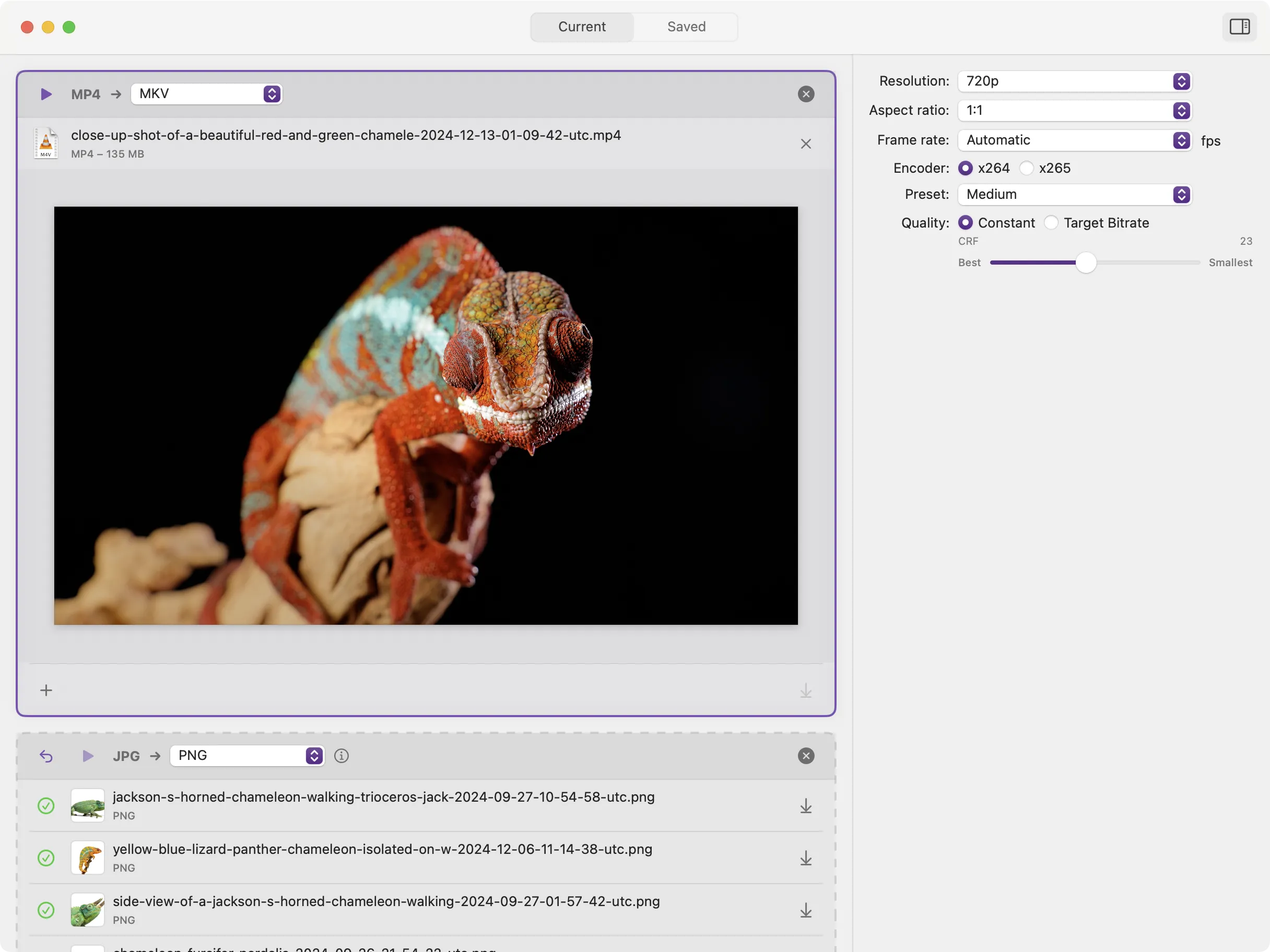Screen dimensions: 1270x952
Task: Click the chameleon mp4 file name
Action: click(346, 135)
